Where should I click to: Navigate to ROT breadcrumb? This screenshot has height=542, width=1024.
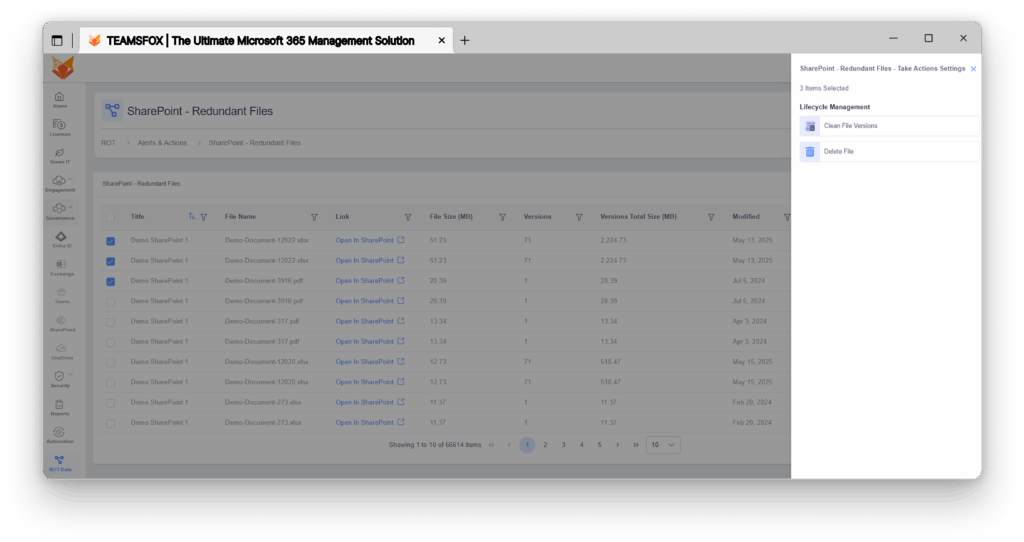coord(108,143)
